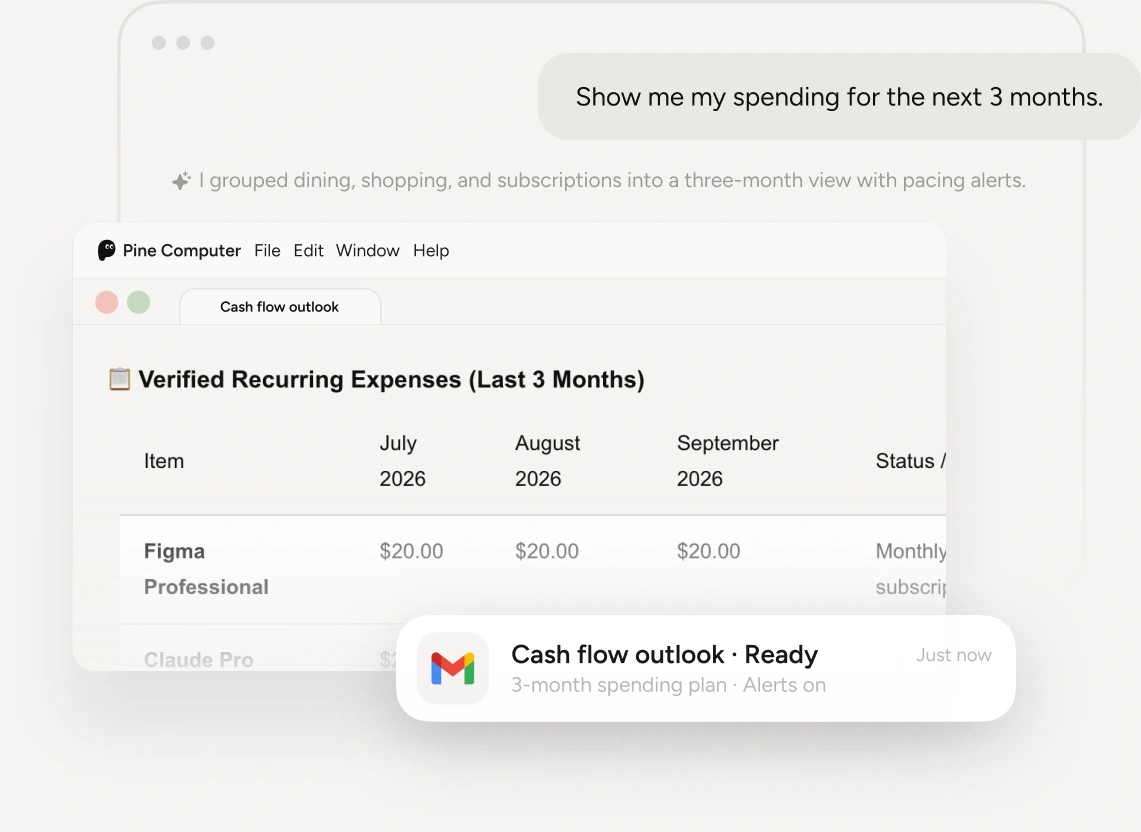Click the August 2026 column header

point(547,461)
